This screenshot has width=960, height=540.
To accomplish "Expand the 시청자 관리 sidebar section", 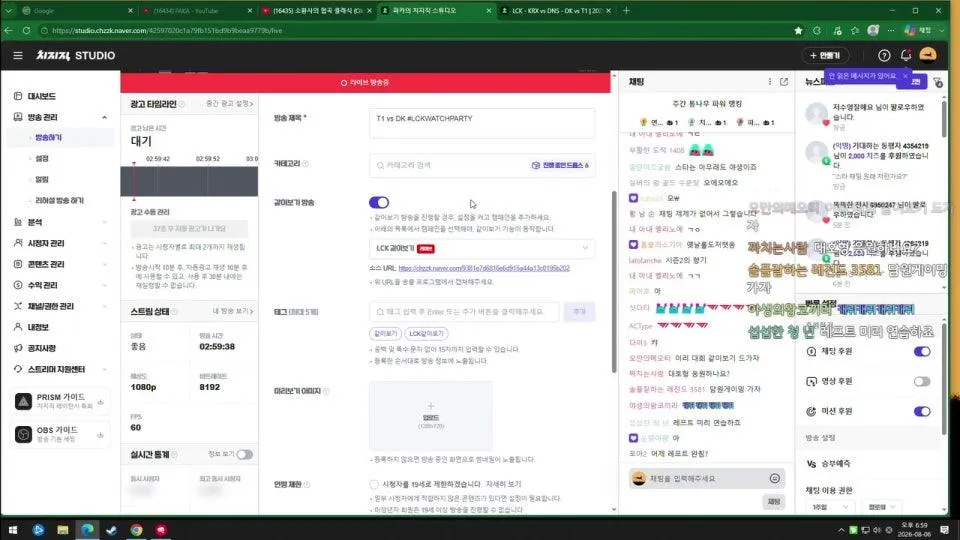I will pos(105,243).
